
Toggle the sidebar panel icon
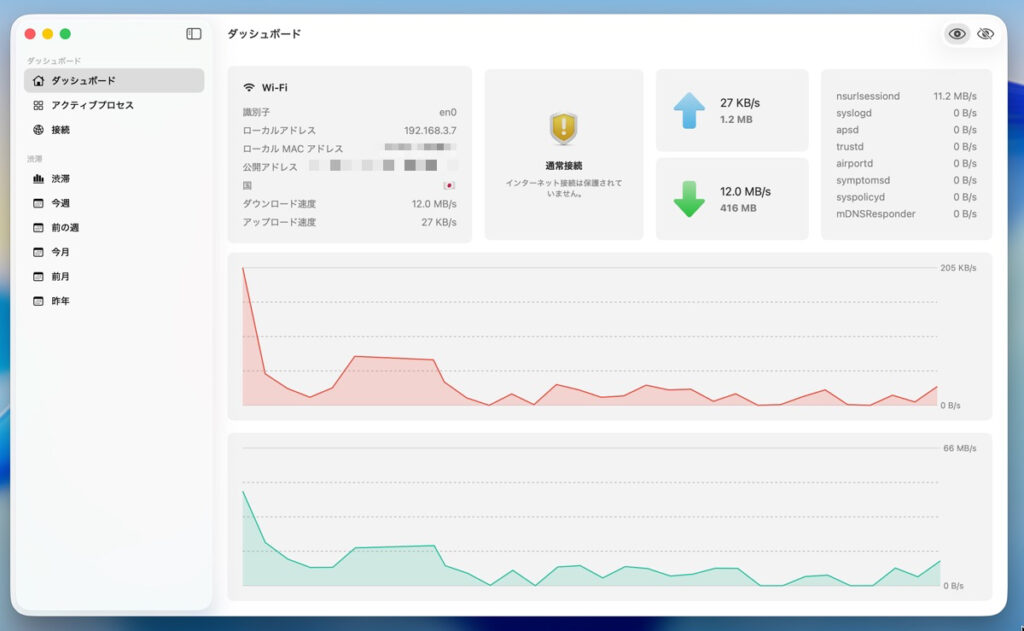(x=194, y=34)
